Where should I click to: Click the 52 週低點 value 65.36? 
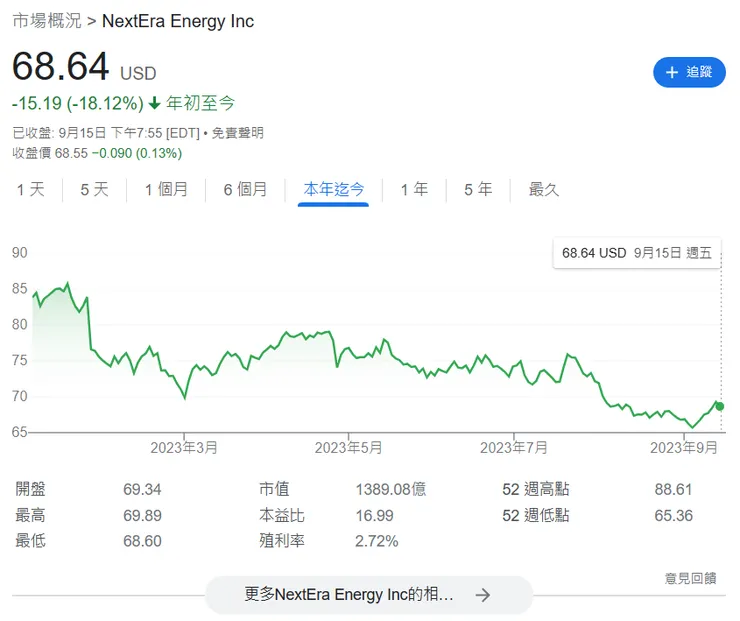(x=673, y=515)
